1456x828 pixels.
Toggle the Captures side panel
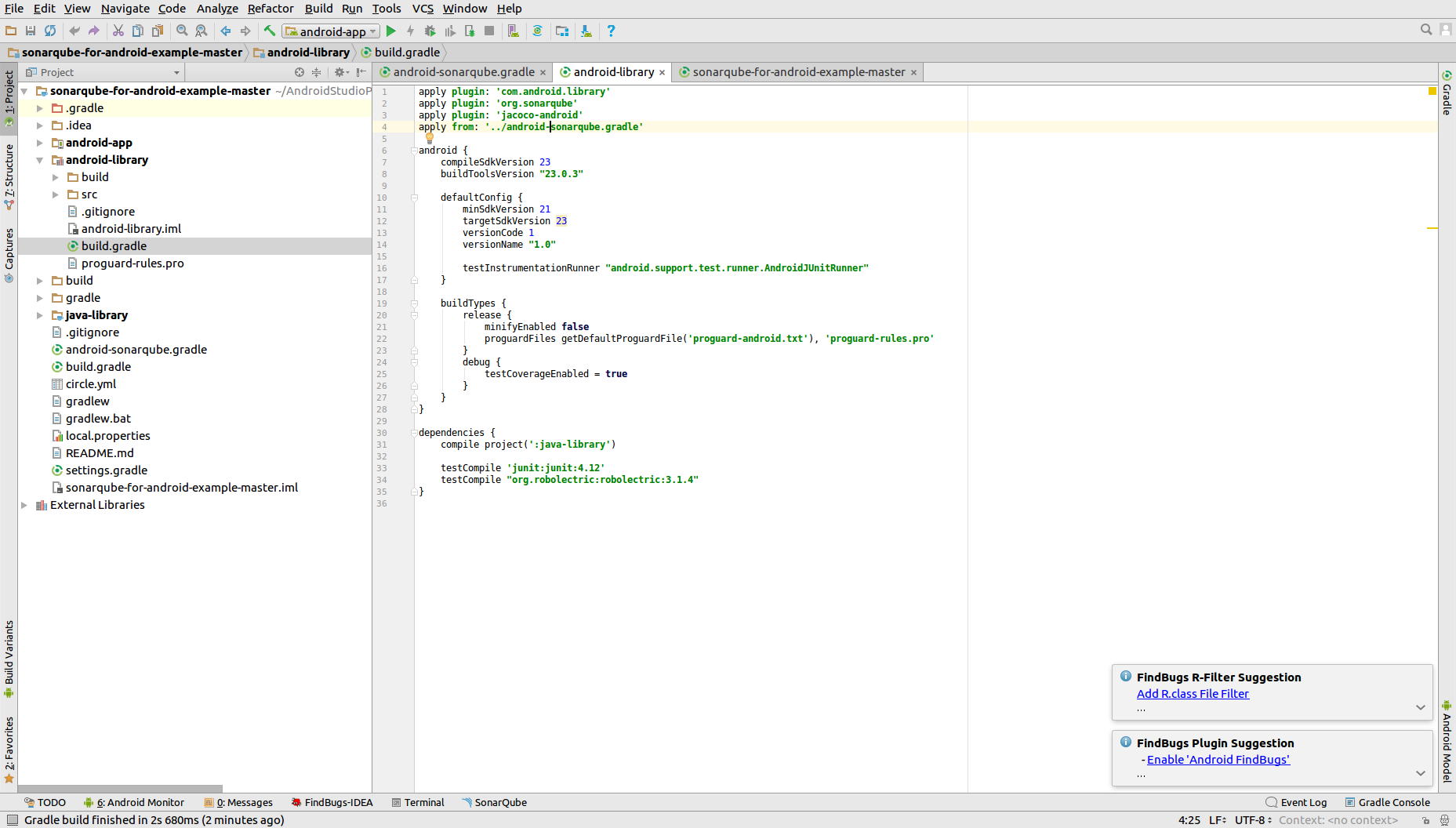(x=9, y=256)
